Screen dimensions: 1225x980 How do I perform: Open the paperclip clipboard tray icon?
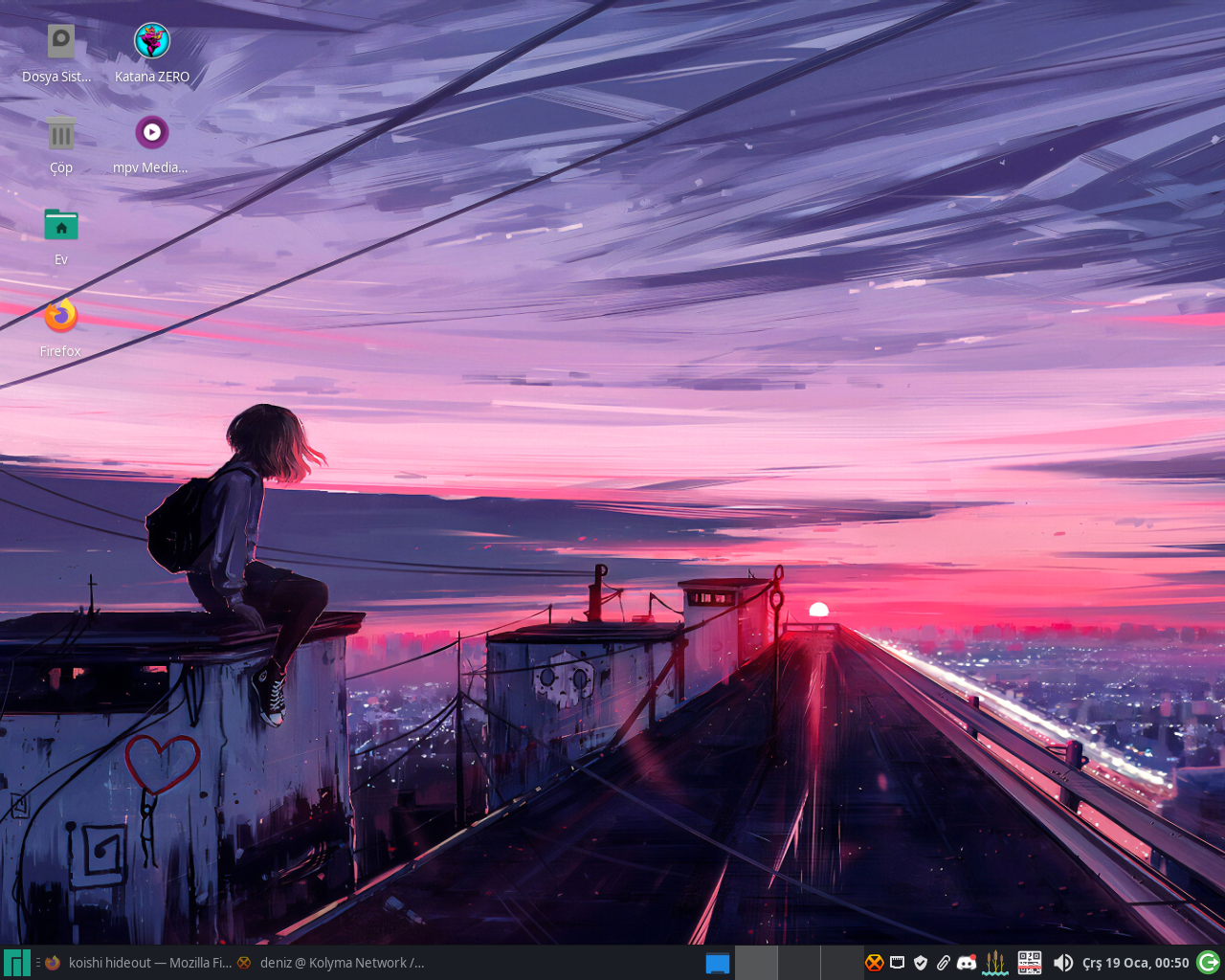tap(943, 963)
